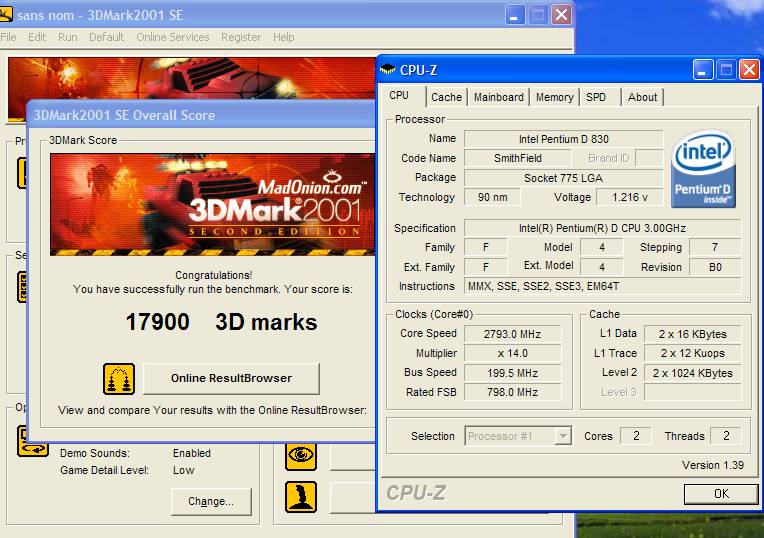Open the Register menu in 3DMark2001
Screen dimensions: 764x538
[241, 37]
